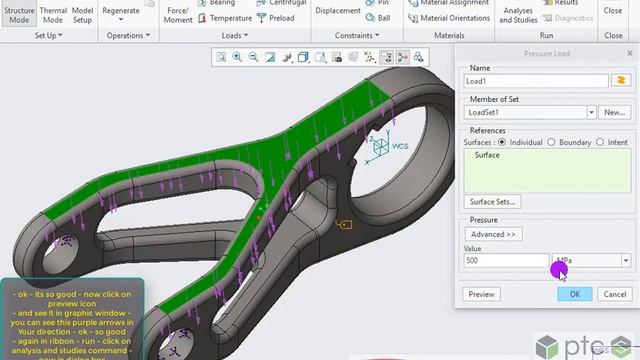This screenshot has width=640, height=360.
Task: Select the Ball constraint tool
Action: 378,18
